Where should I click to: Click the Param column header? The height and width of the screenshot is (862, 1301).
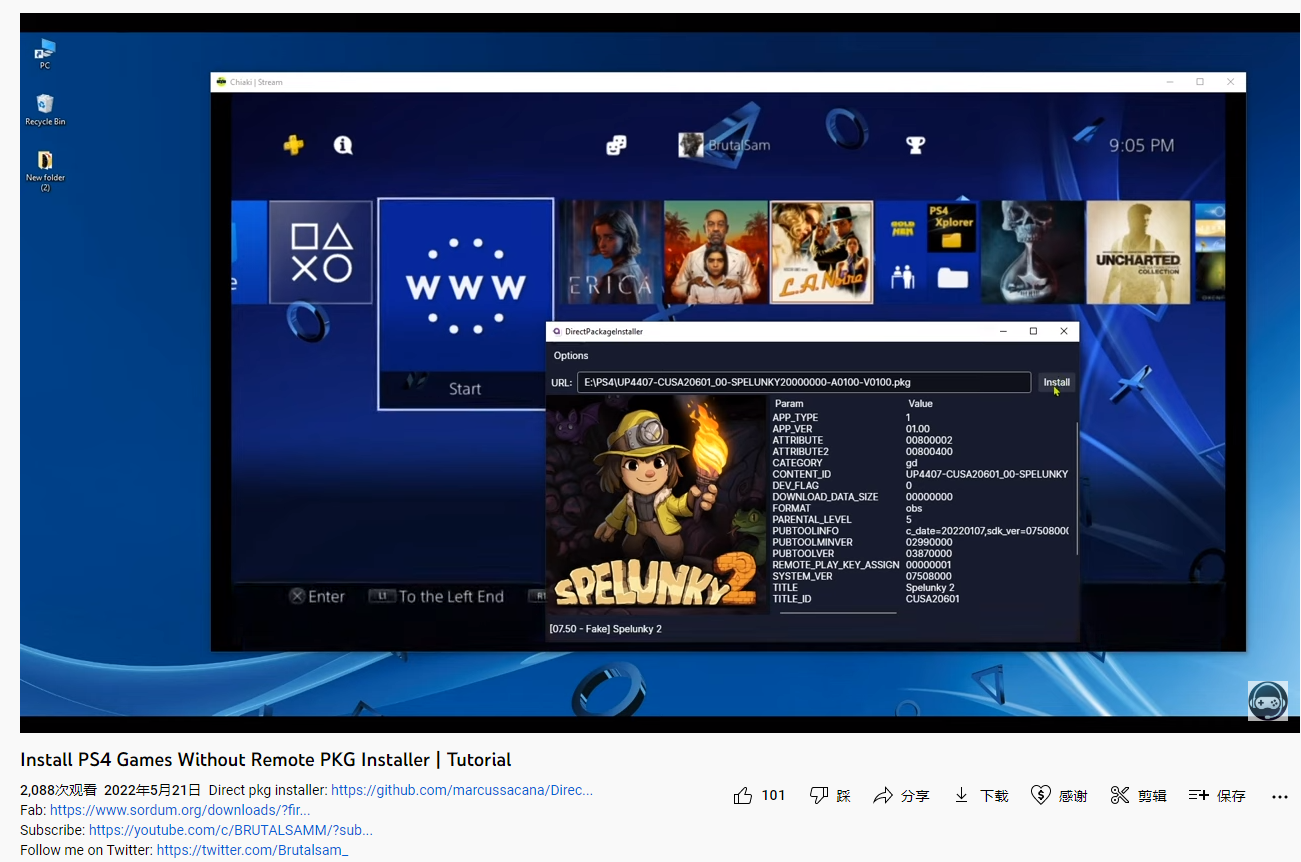(x=789, y=404)
